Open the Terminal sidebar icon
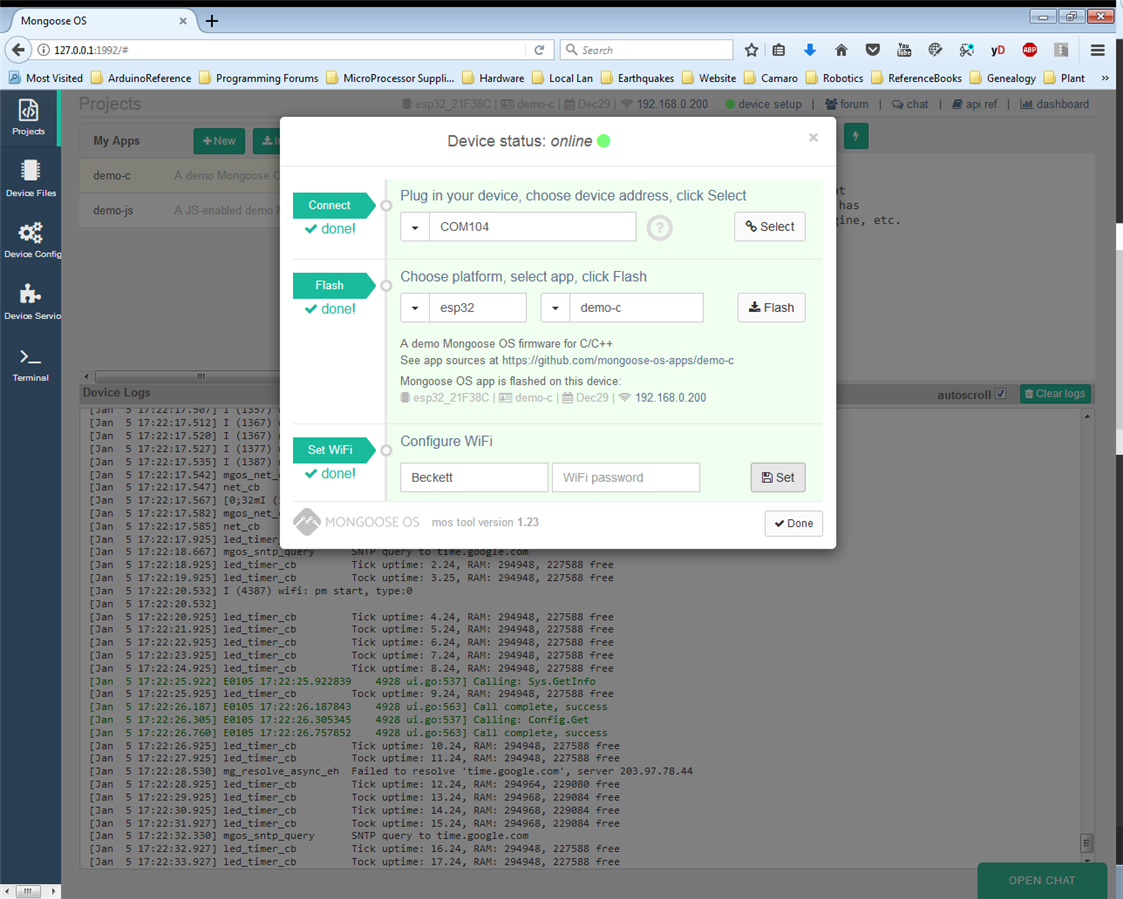 click(x=30, y=364)
